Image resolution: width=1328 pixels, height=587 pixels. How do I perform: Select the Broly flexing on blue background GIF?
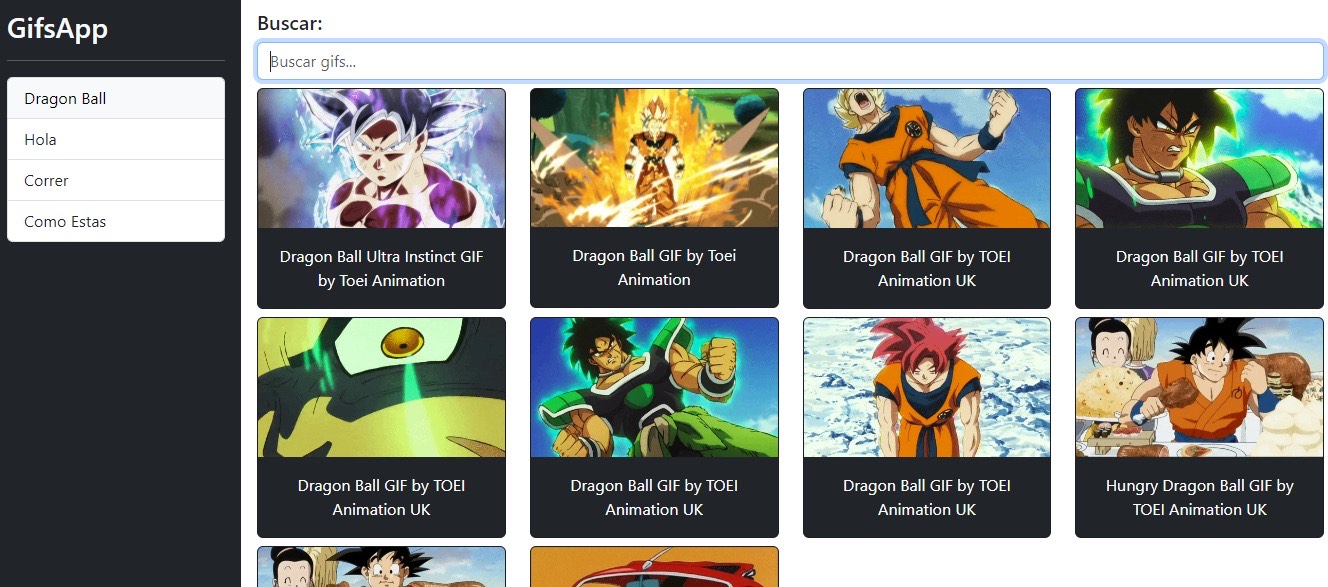click(654, 388)
